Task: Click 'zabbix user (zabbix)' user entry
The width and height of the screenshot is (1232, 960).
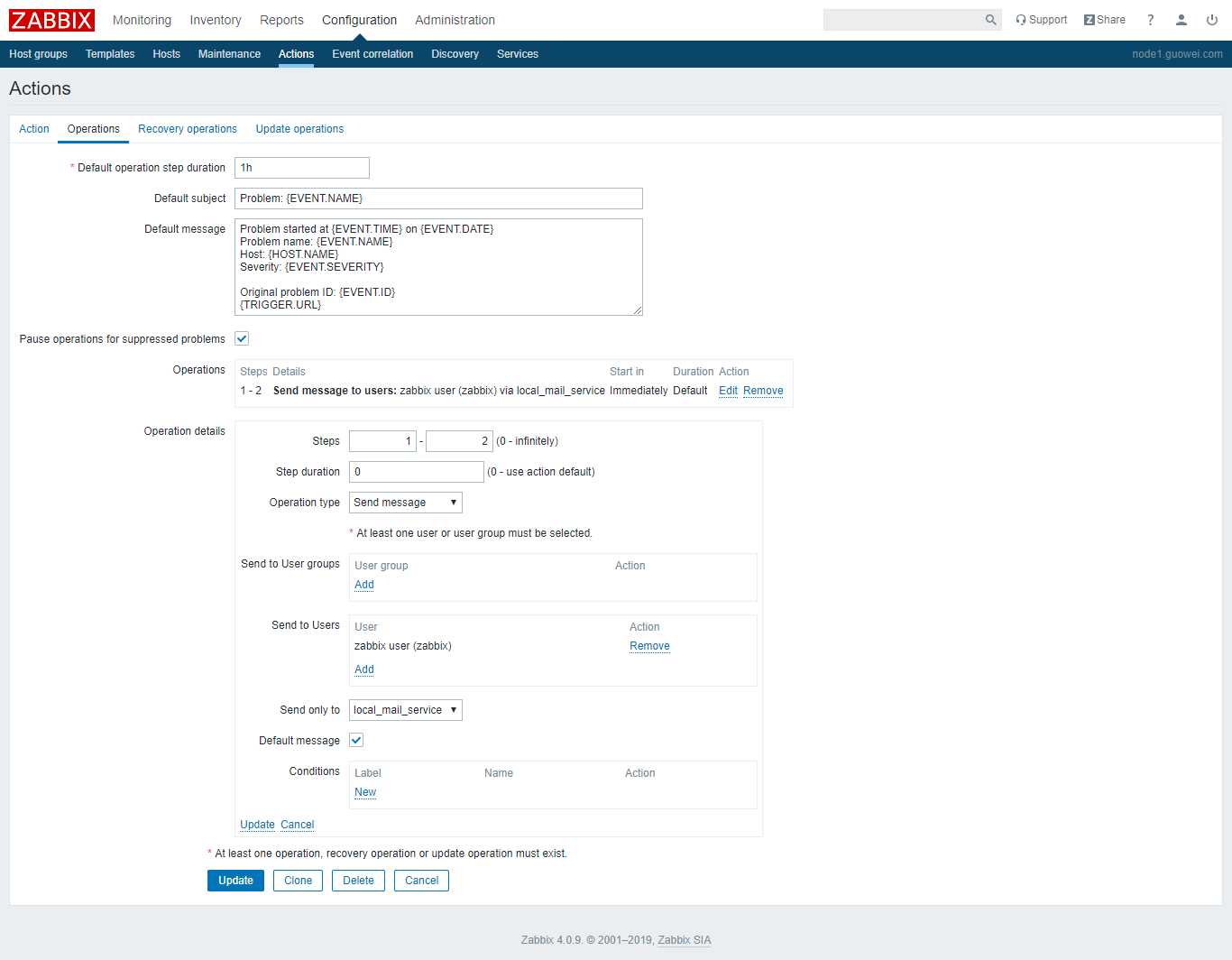Action: pos(403,646)
